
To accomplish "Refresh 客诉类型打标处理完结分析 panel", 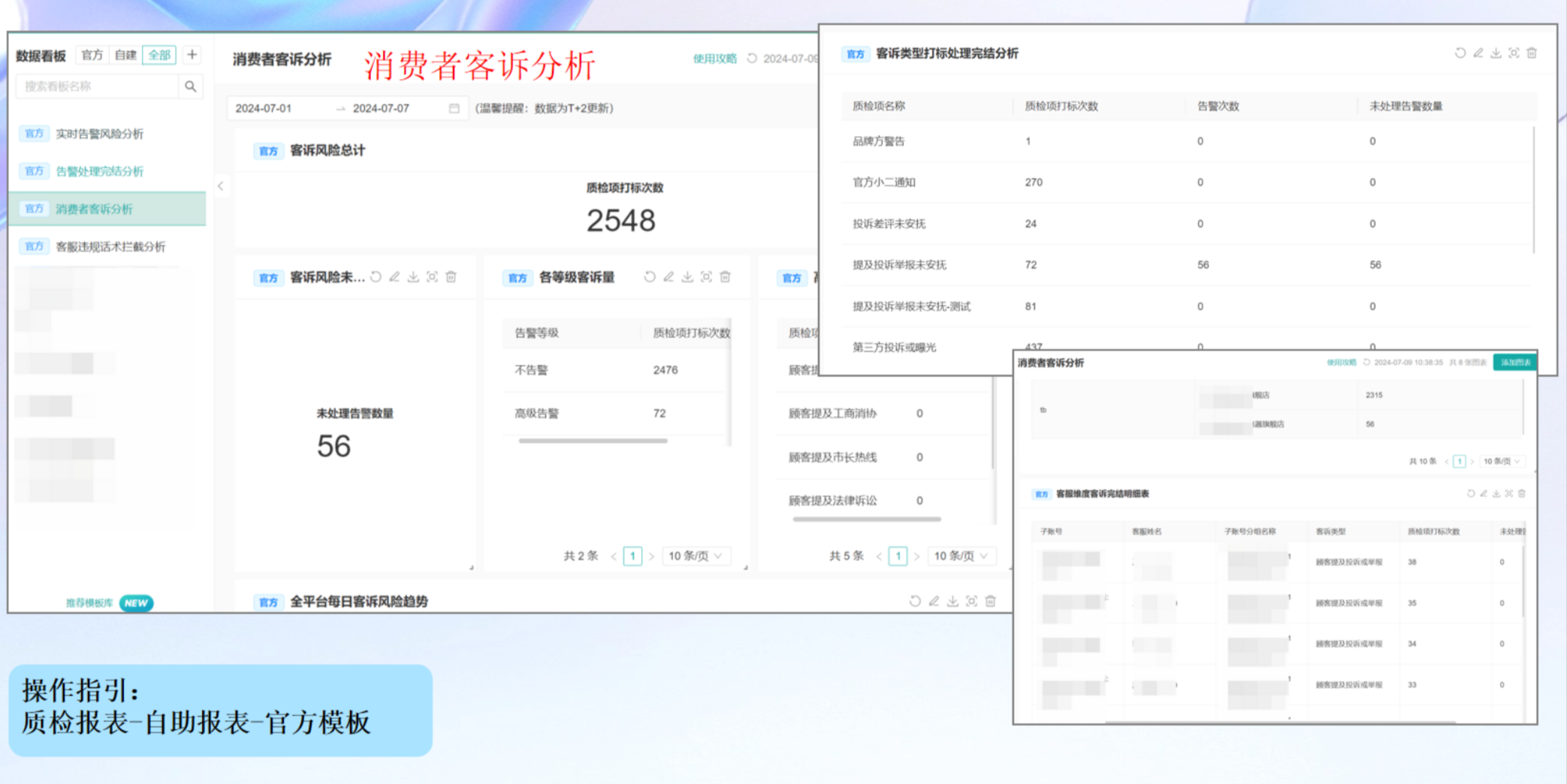I will 1460,53.
